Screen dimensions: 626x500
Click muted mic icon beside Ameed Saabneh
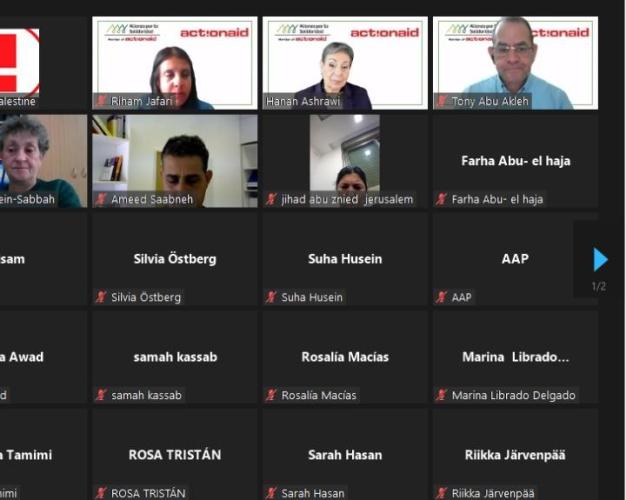pyautogui.click(x=101, y=199)
